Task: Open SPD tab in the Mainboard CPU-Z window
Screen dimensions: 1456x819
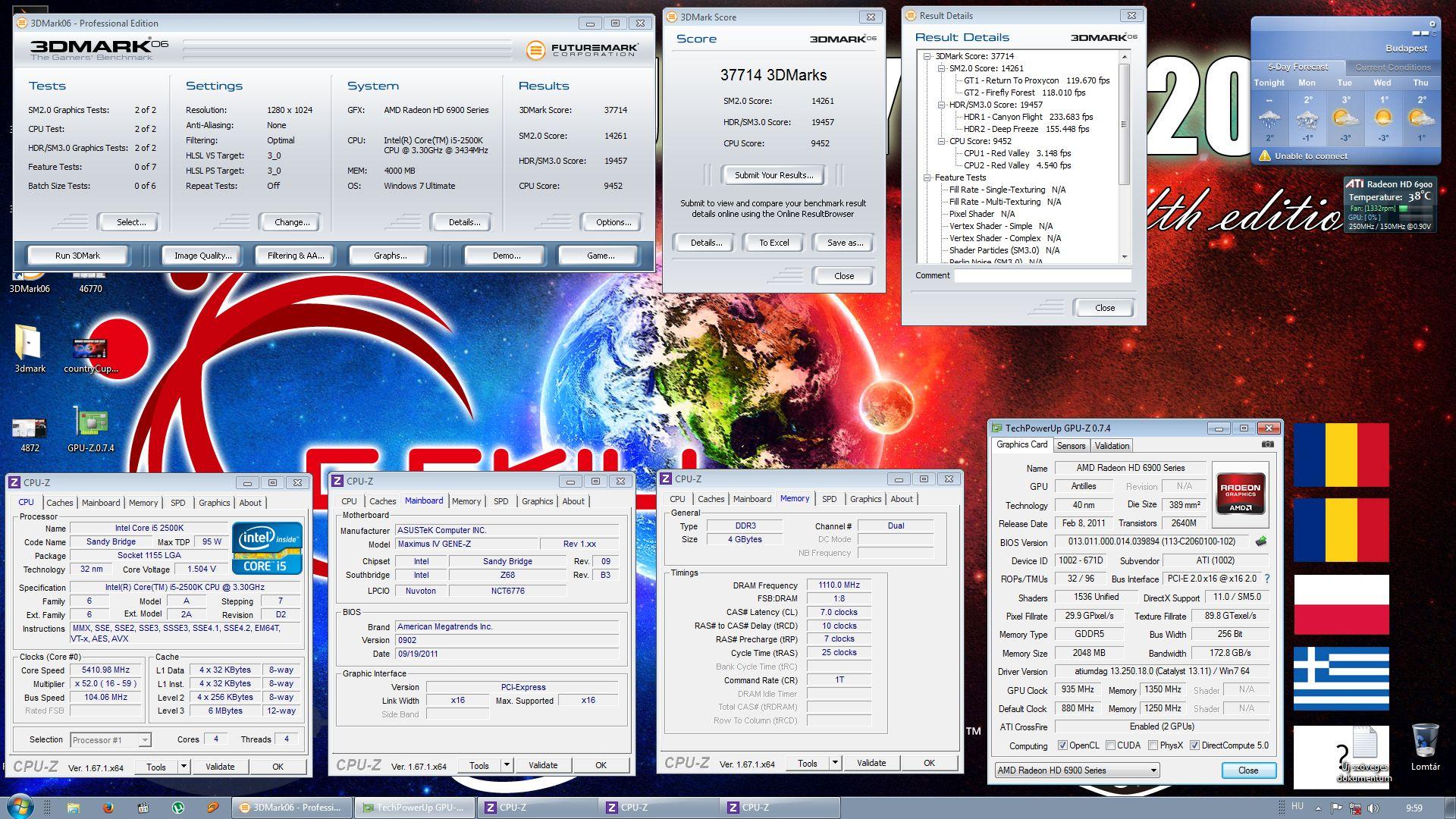Action: coord(500,501)
